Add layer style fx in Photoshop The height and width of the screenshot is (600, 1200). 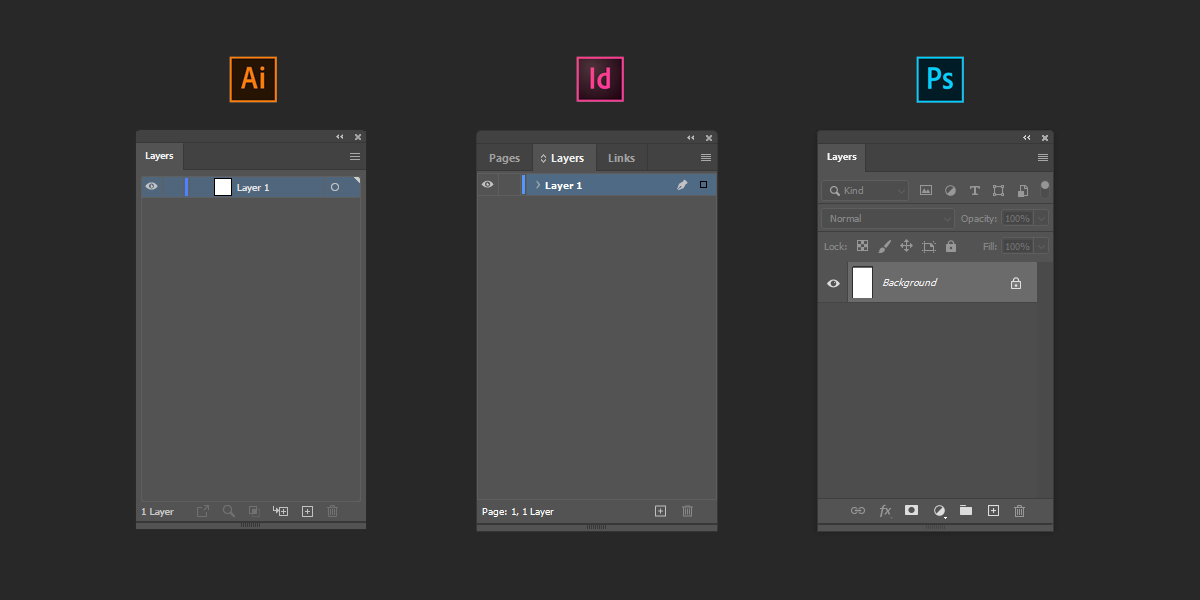pyautogui.click(x=885, y=510)
